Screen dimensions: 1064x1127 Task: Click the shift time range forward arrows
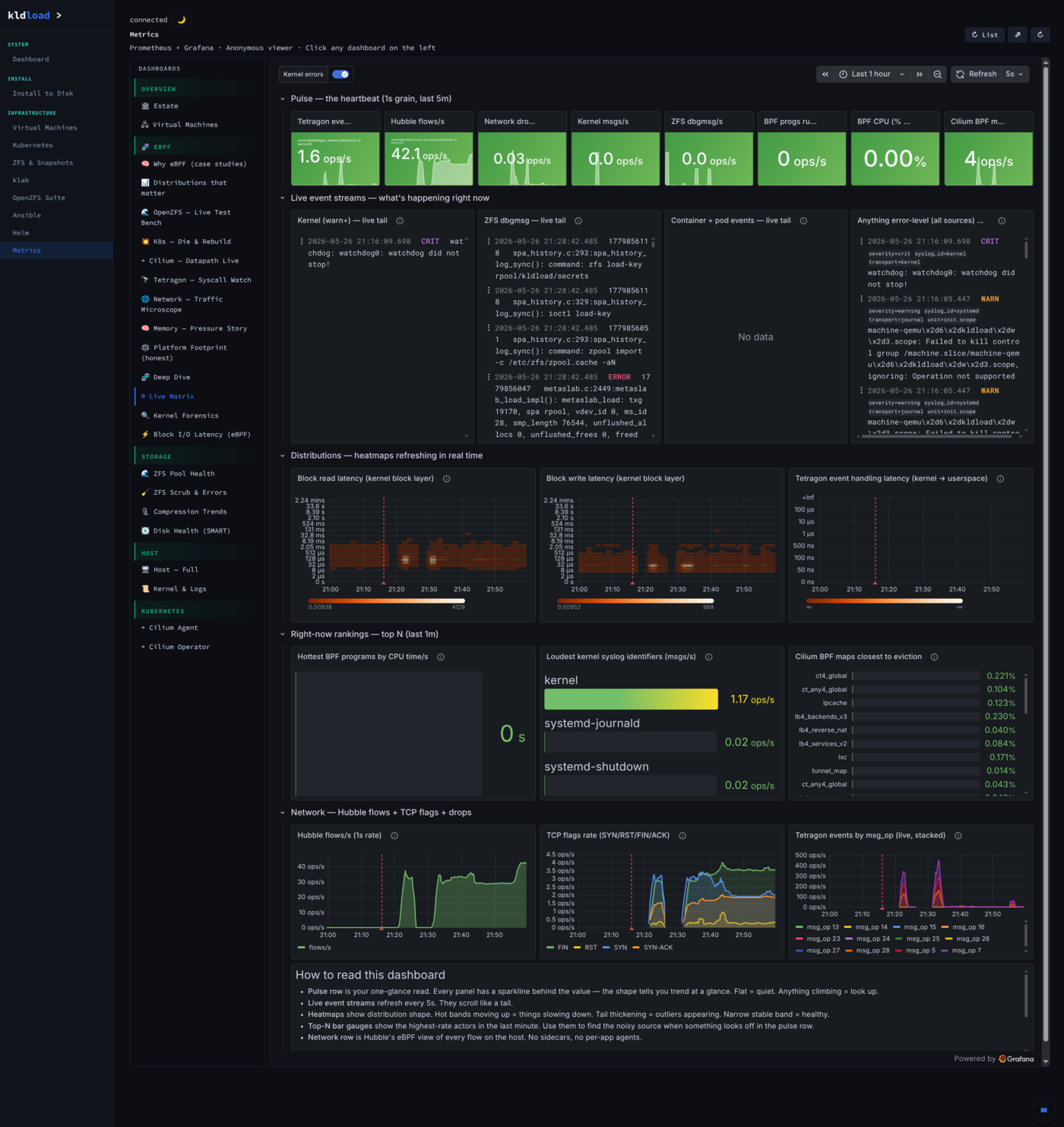click(x=920, y=74)
